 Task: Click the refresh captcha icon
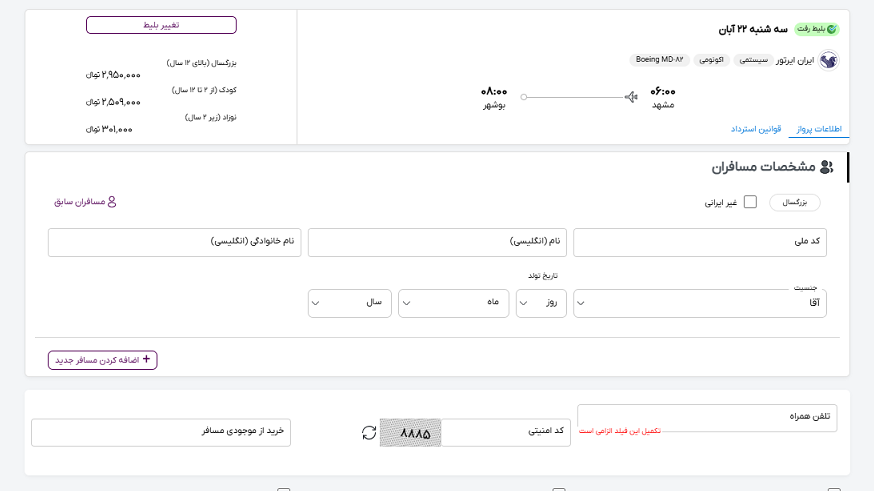pos(369,432)
